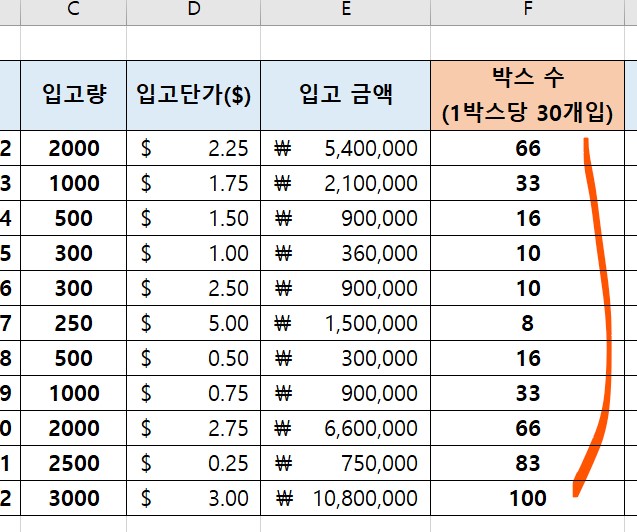Click box count 33 in the 2,100,000 row
The image size is (637, 532).
[527, 183]
